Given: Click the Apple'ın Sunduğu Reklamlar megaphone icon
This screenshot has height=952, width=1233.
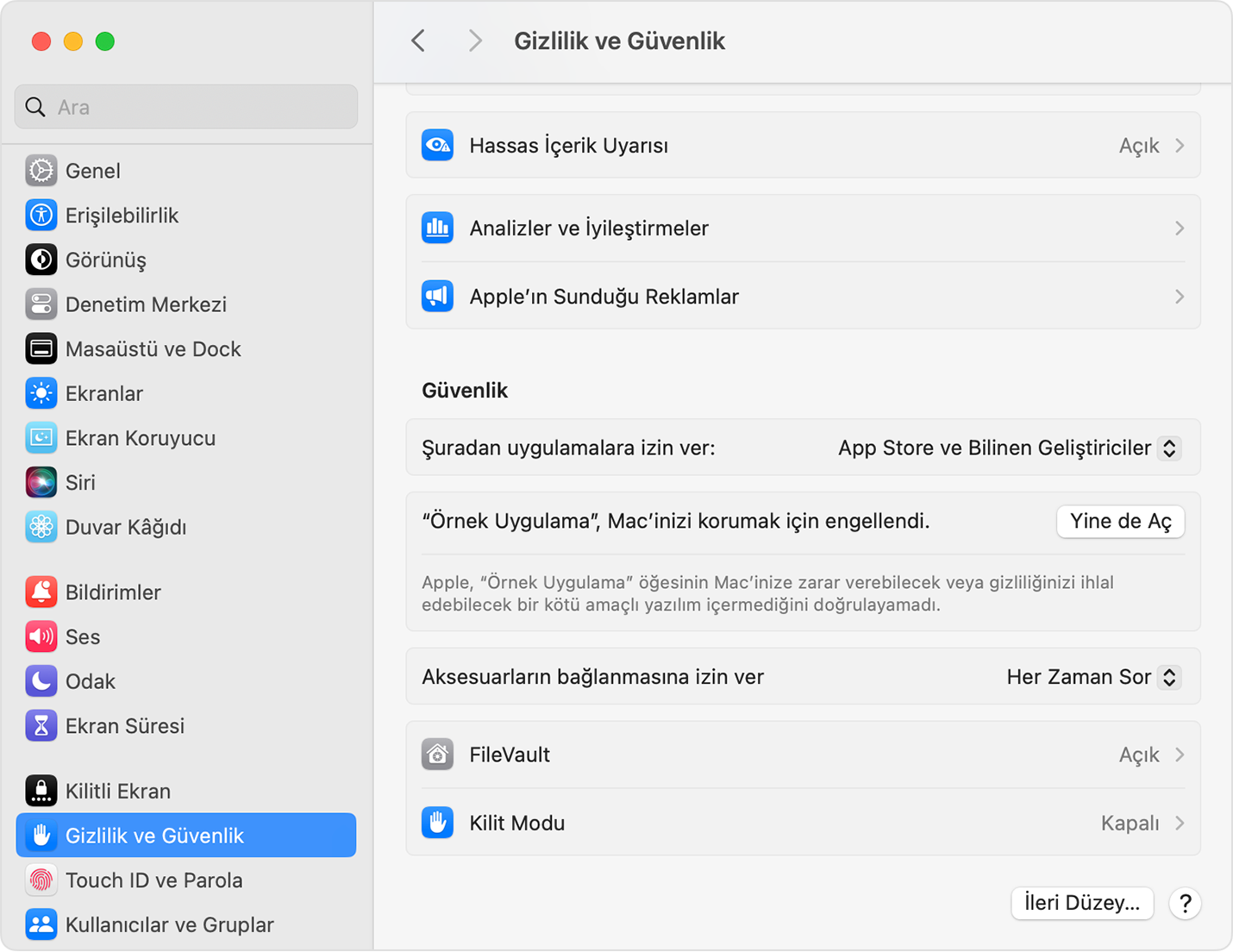Looking at the screenshot, I should [x=438, y=297].
